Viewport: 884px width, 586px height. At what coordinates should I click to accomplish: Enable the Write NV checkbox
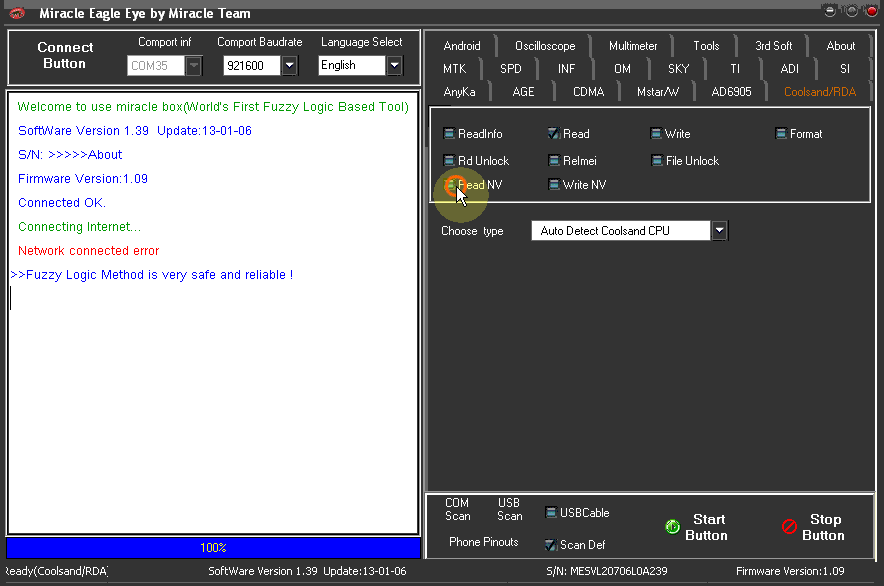pyautogui.click(x=554, y=184)
